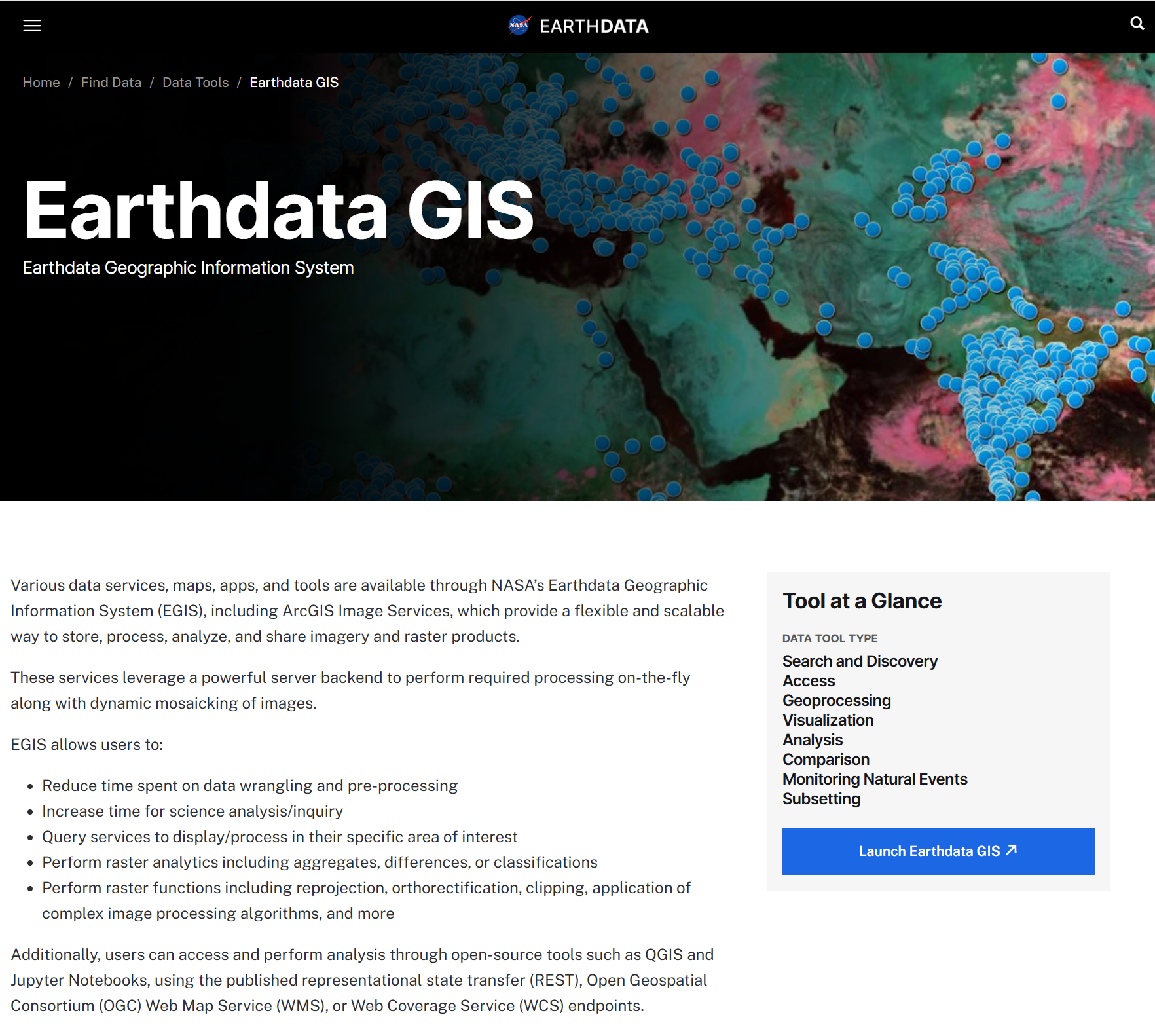
Task: Click the large Earthdata GIS page title
Action: [279, 211]
